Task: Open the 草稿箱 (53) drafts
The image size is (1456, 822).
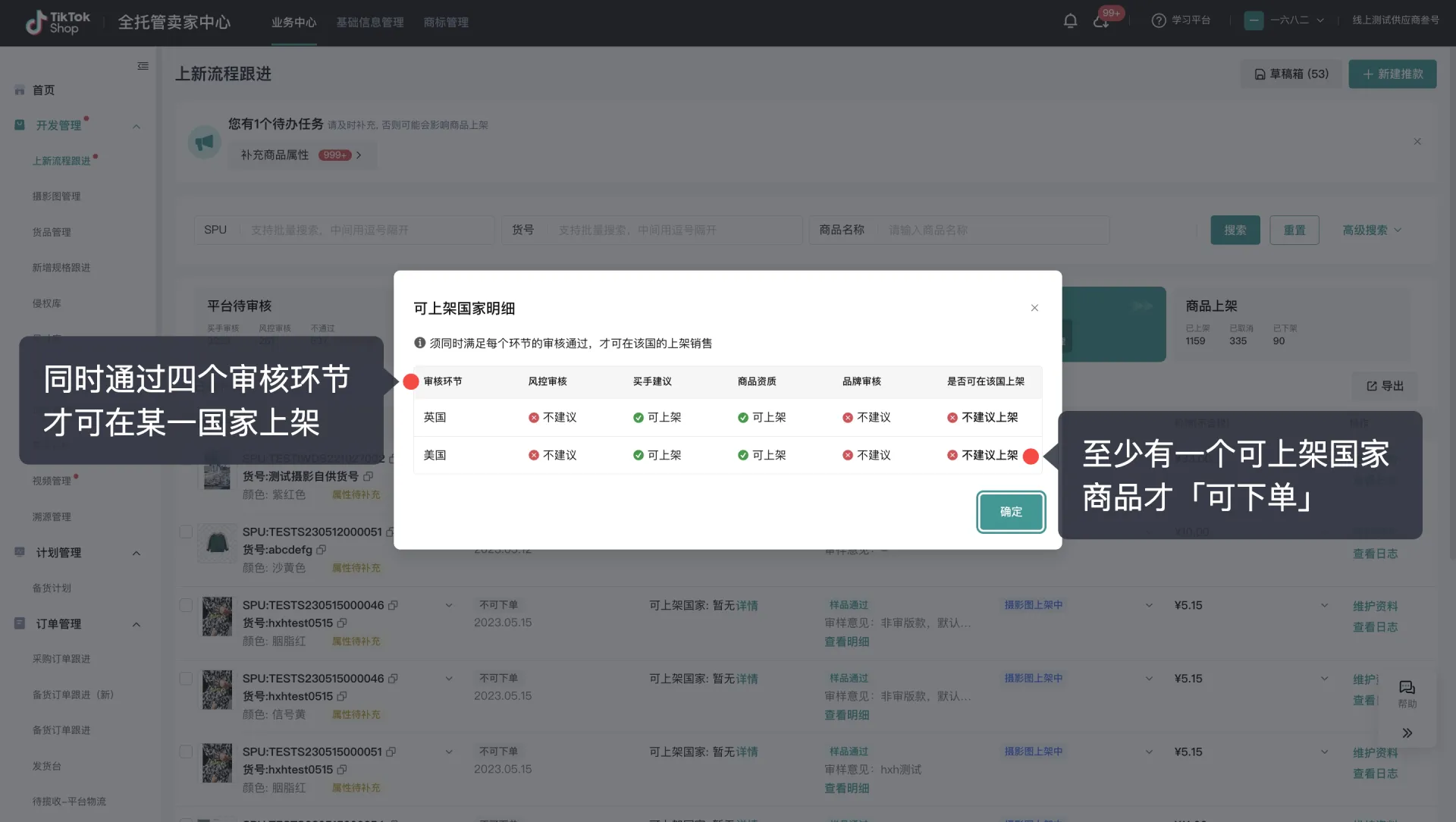Action: (1291, 74)
